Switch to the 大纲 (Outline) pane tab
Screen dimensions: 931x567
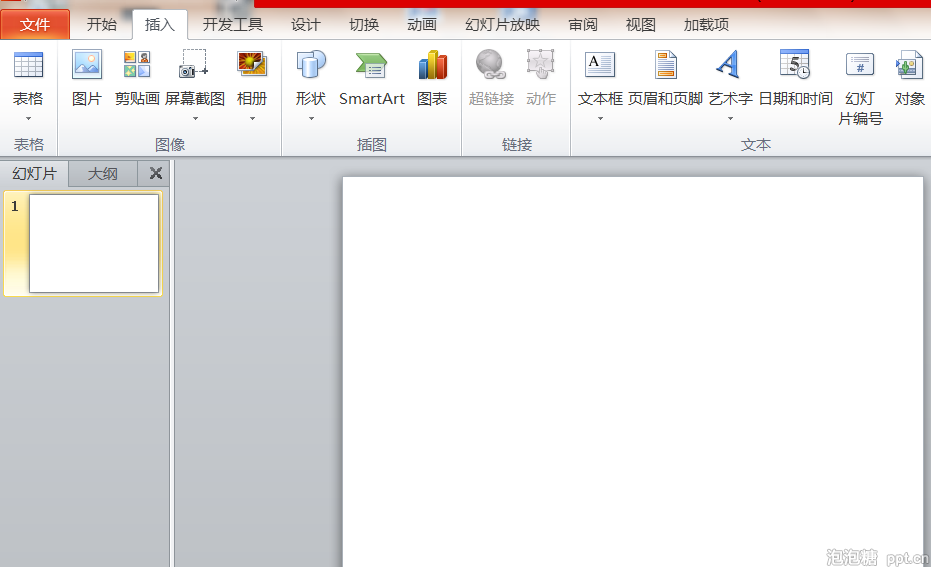click(103, 174)
